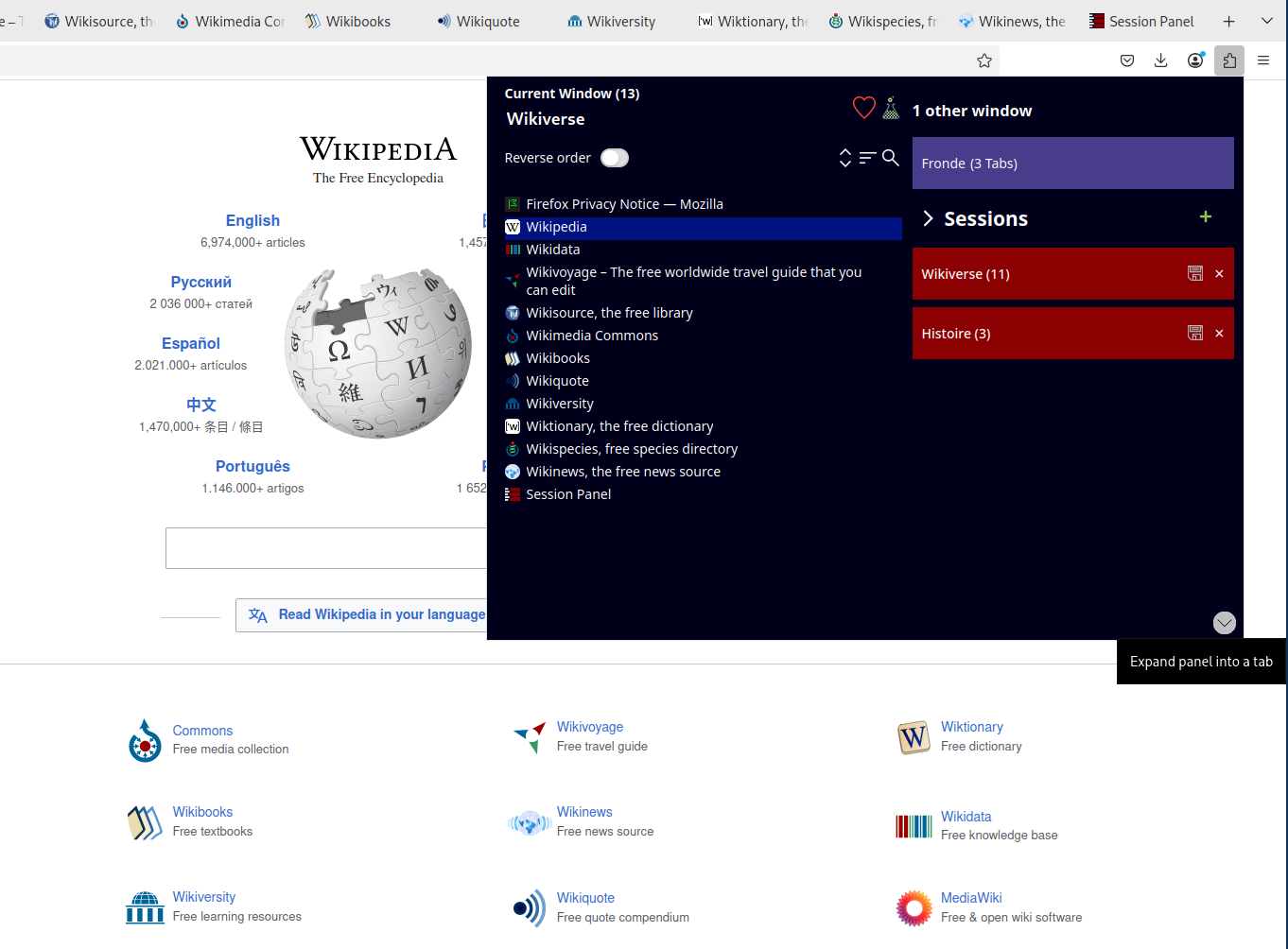The image size is (1288, 949).
Task: Open the MediaWiki text link
Action: tap(971, 898)
